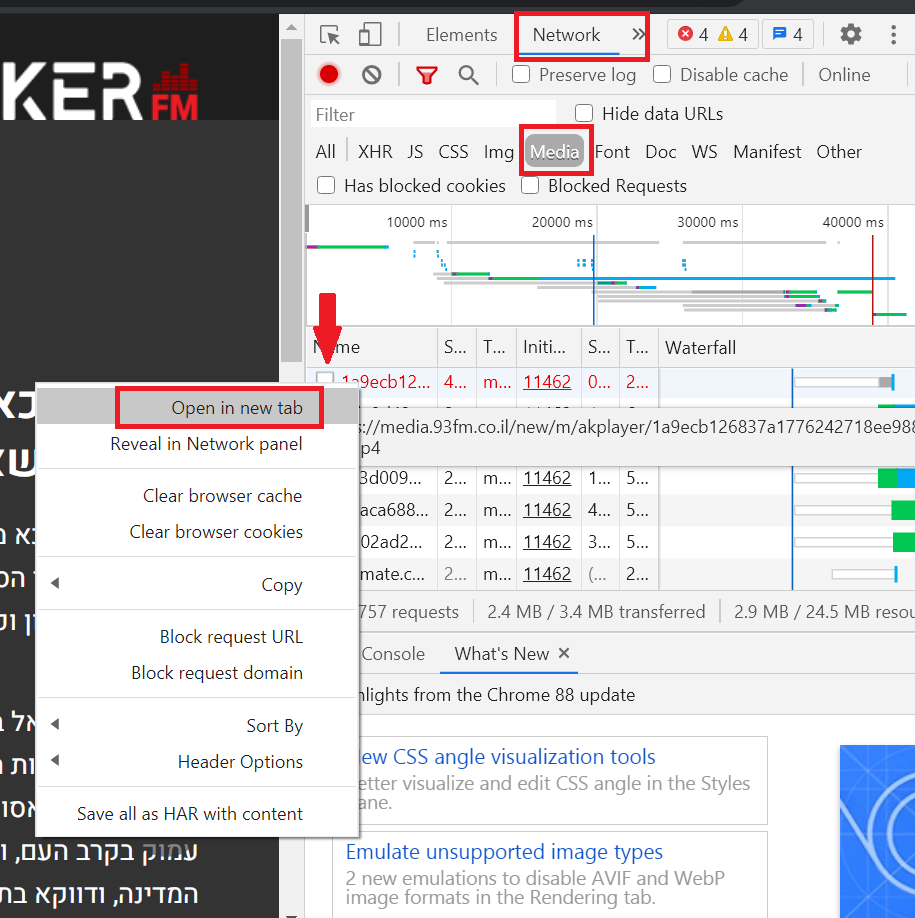Click the blue messages count badge

(x=787, y=35)
